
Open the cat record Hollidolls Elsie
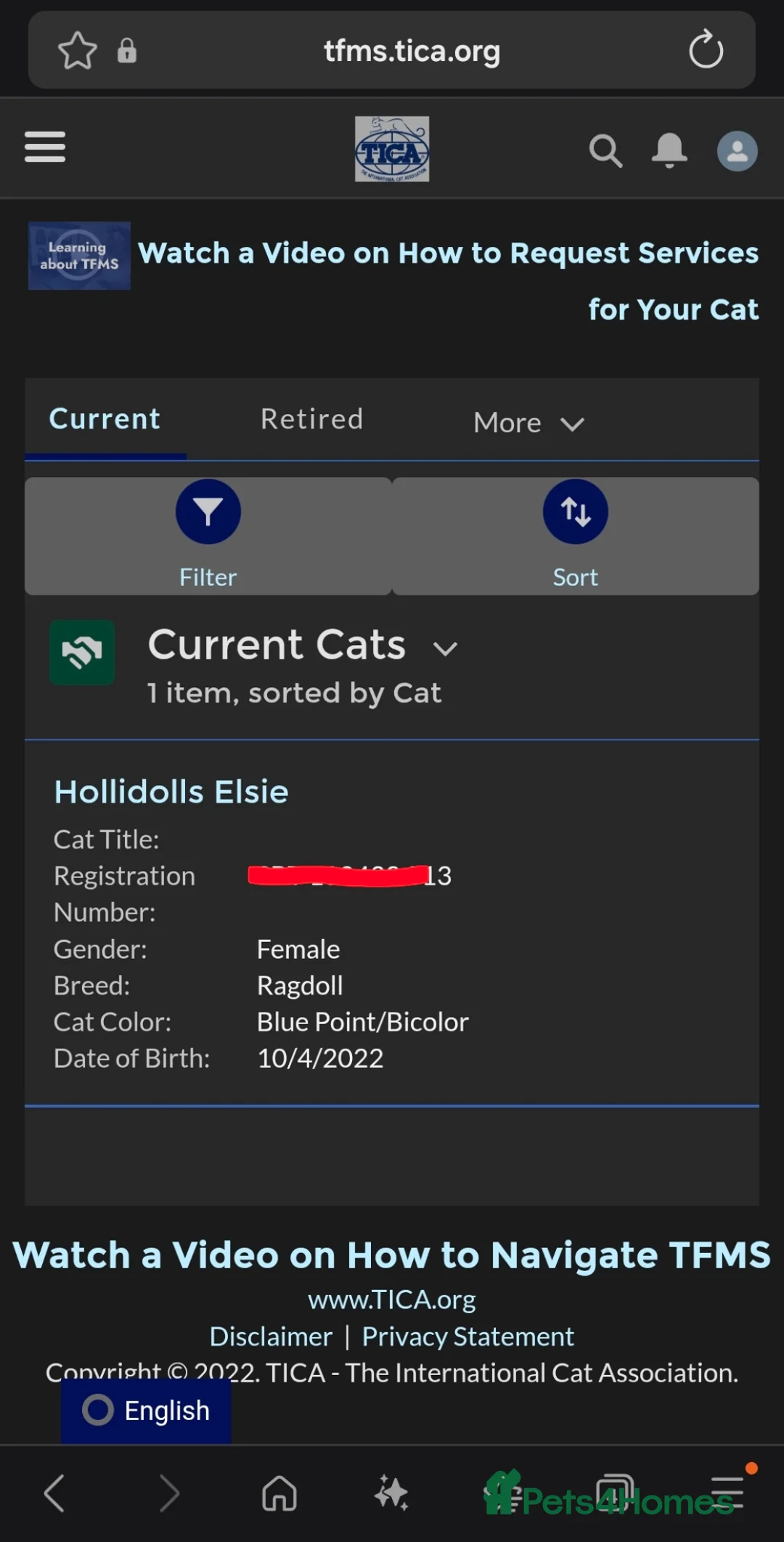[x=171, y=791]
